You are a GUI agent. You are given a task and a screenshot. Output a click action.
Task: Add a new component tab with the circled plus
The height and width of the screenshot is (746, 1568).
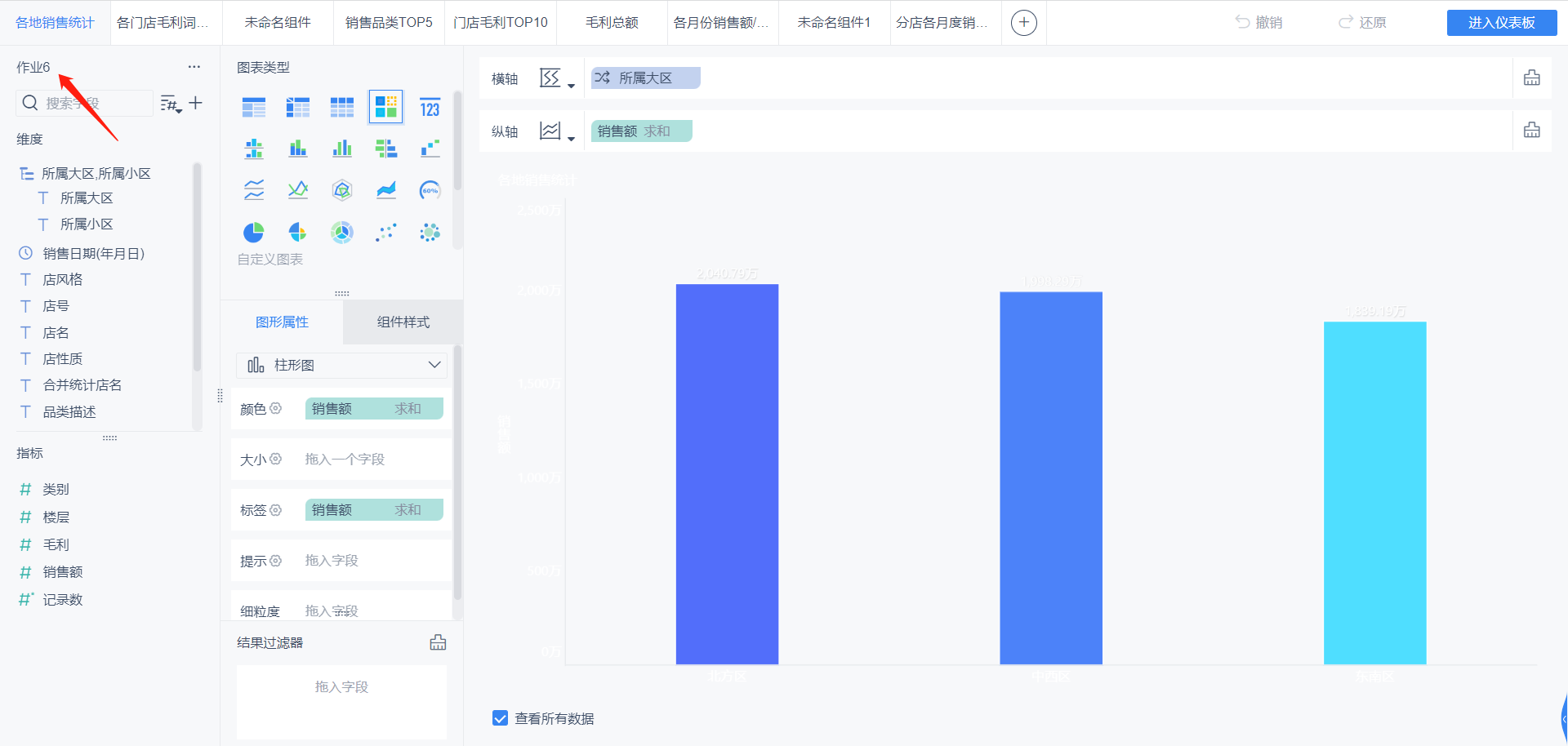point(1024,22)
